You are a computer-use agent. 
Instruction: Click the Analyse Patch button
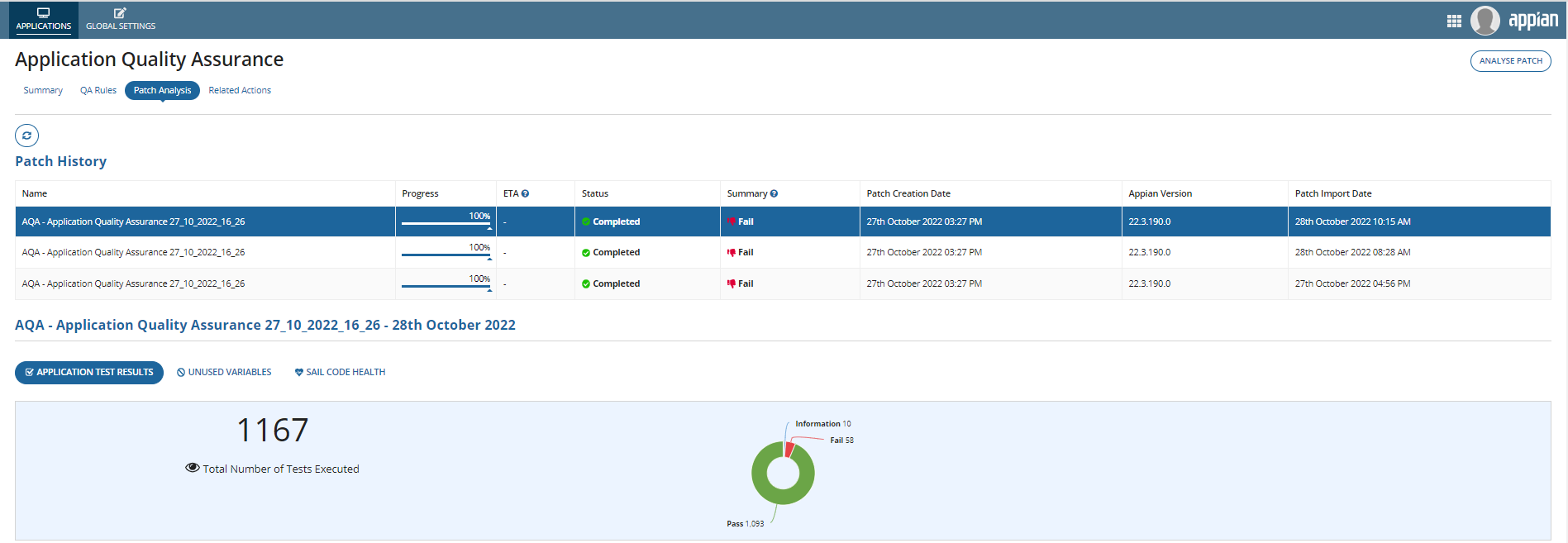(x=1510, y=61)
